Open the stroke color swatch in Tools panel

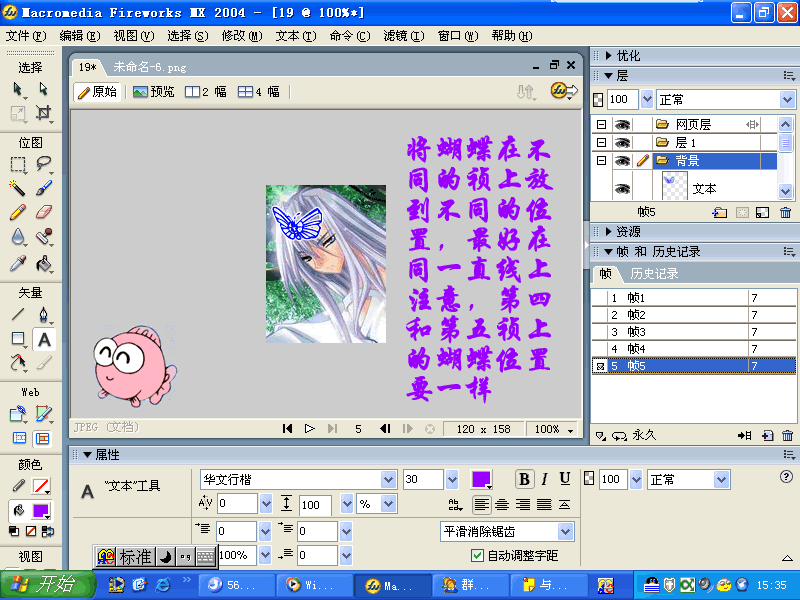click(41, 486)
